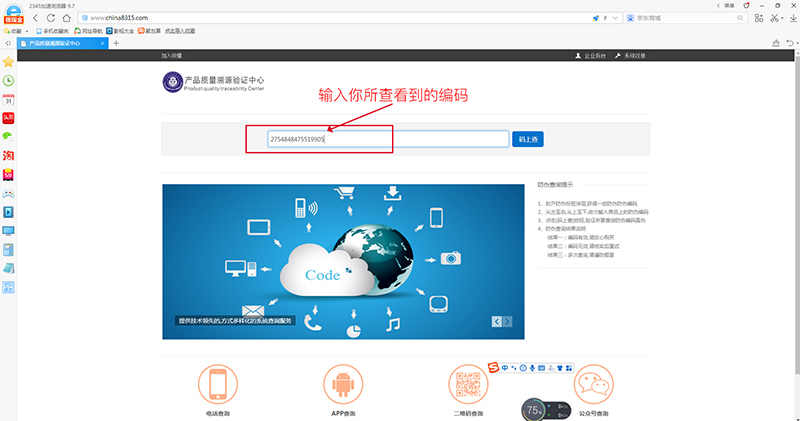Viewport: 800px width, 421px height.
Task: Go to previous banner slide arrow
Action: tap(495, 321)
